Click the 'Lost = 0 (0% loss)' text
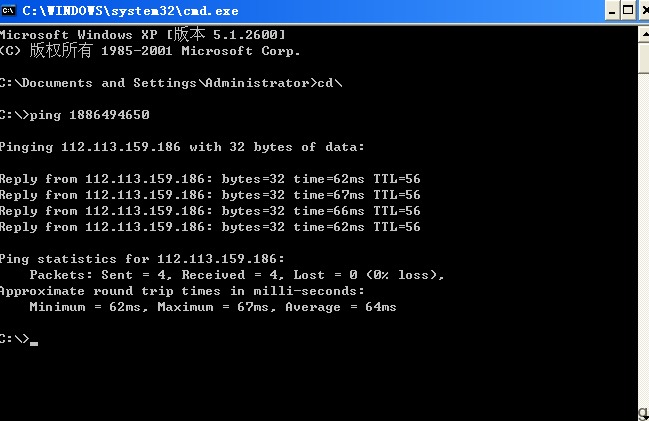 pos(368,275)
